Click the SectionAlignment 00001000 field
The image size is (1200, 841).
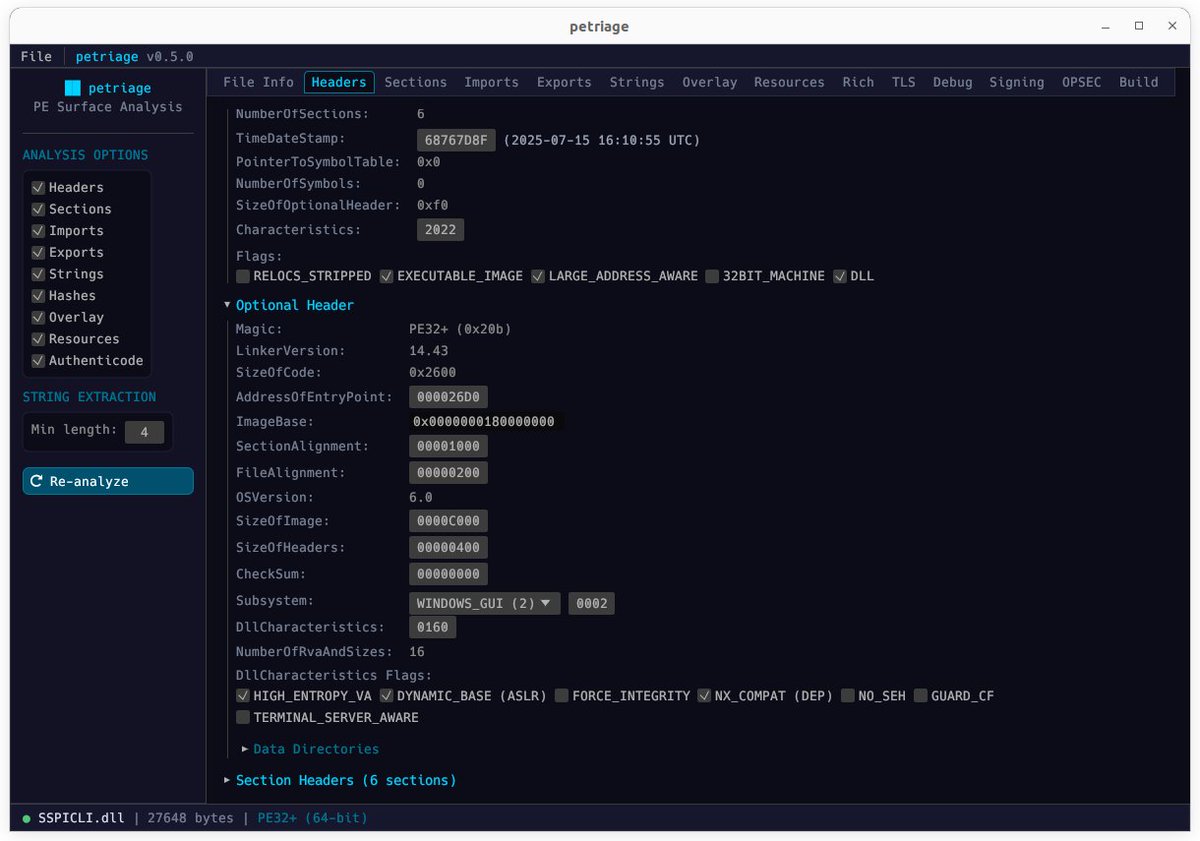point(448,447)
